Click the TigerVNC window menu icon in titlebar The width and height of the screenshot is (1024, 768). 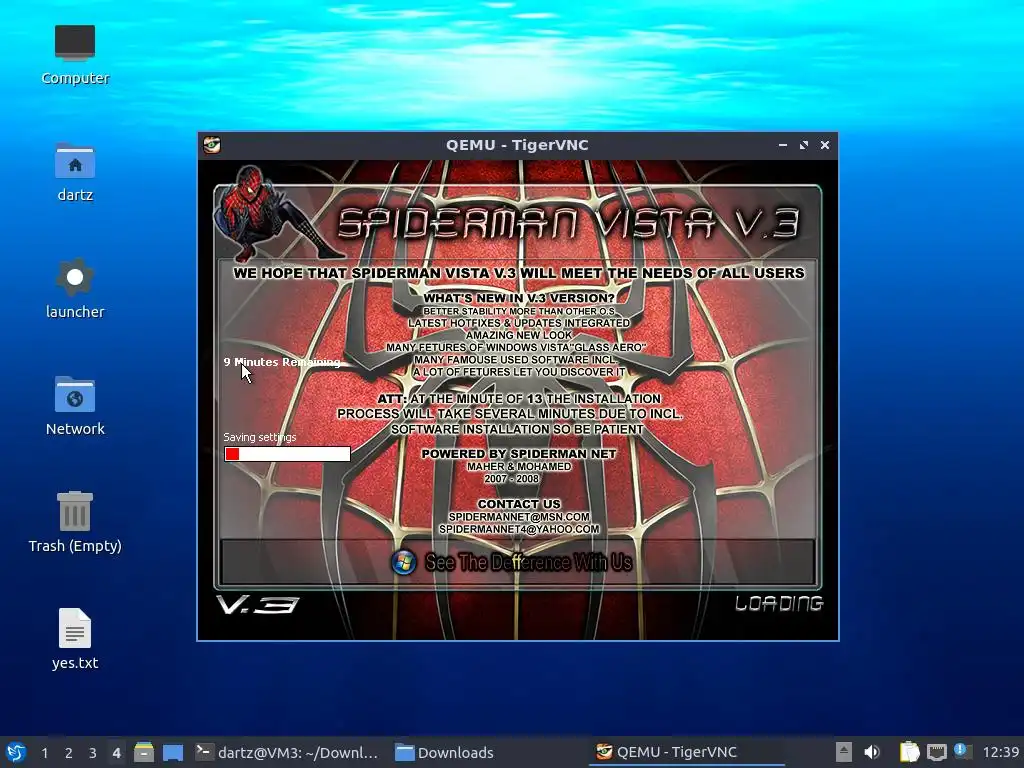[212, 145]
